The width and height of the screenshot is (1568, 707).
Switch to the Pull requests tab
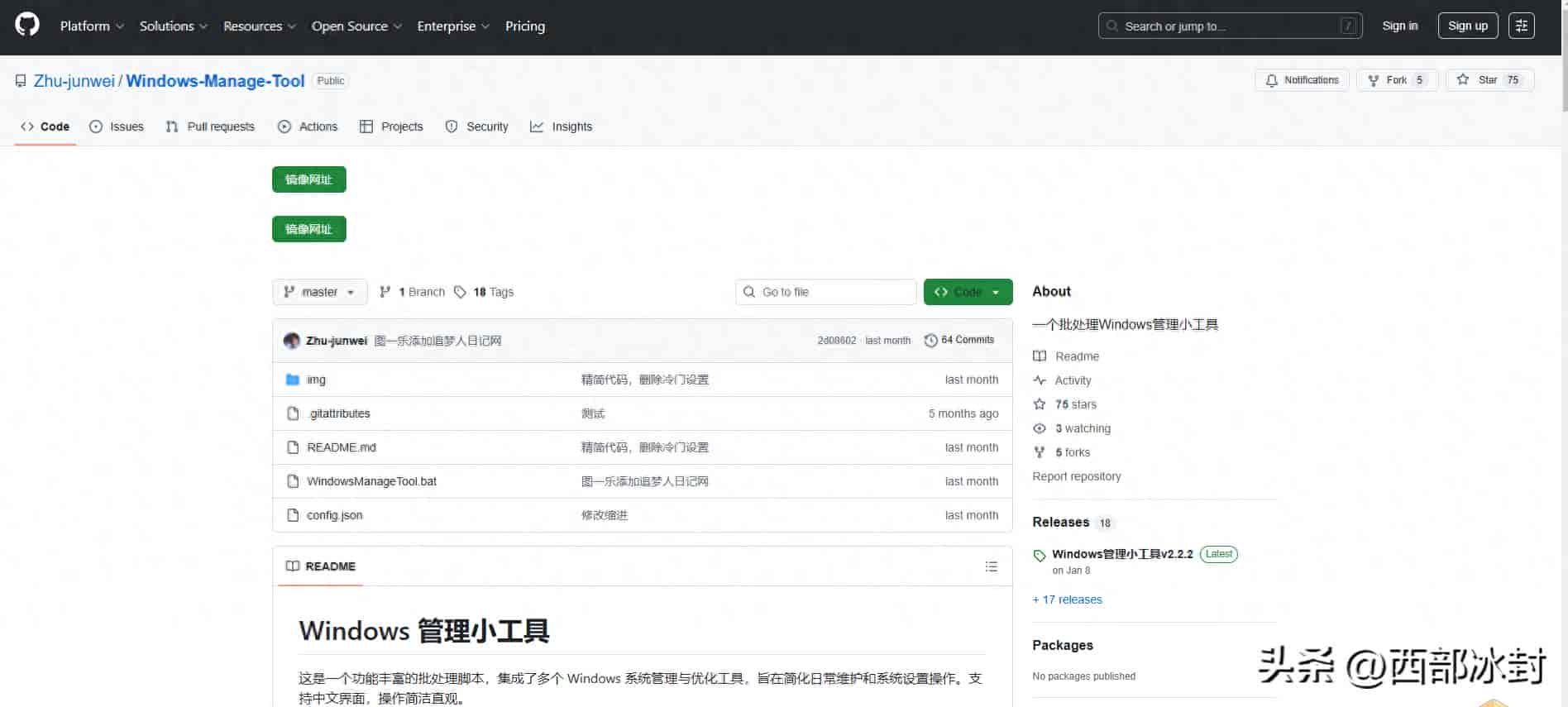tap(210, 127)
